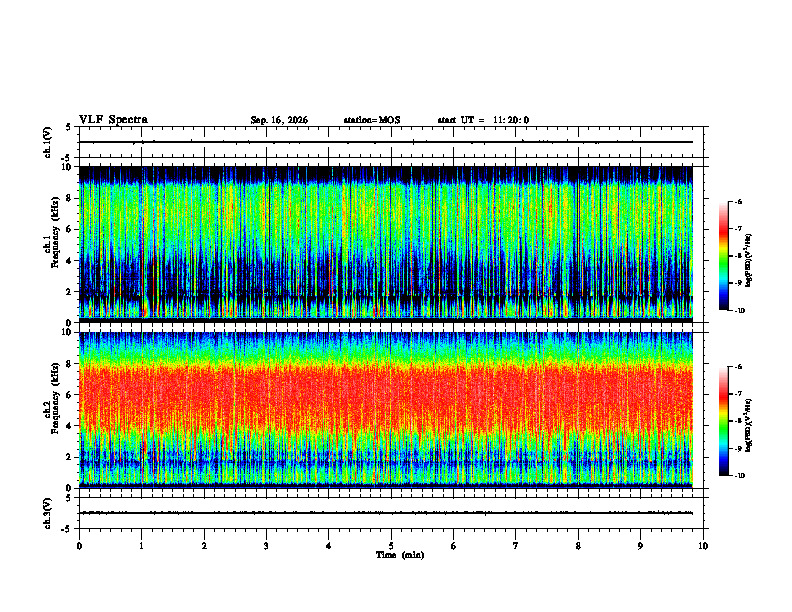Click the ch.1 upper color scale bar
This screenshot has width=792, height=612.
(x=723, y=256)
